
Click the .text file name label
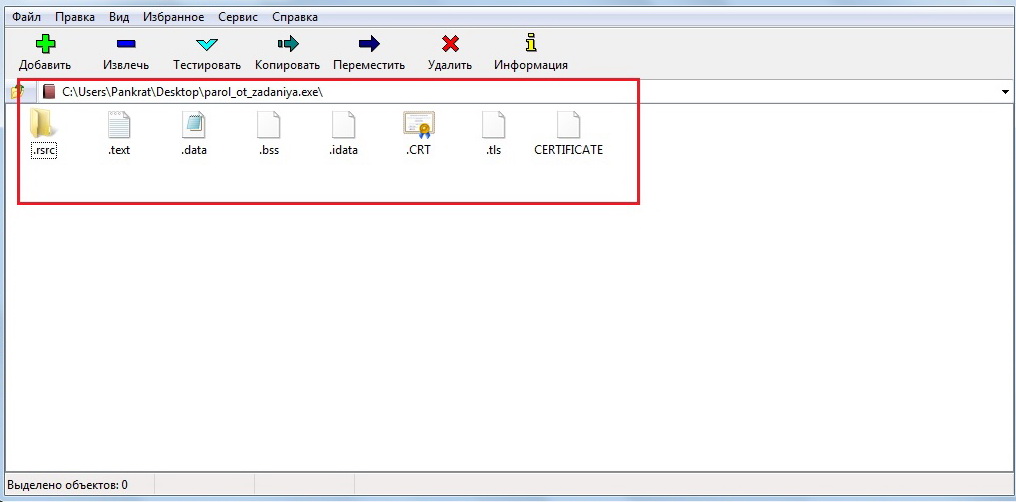119,150
